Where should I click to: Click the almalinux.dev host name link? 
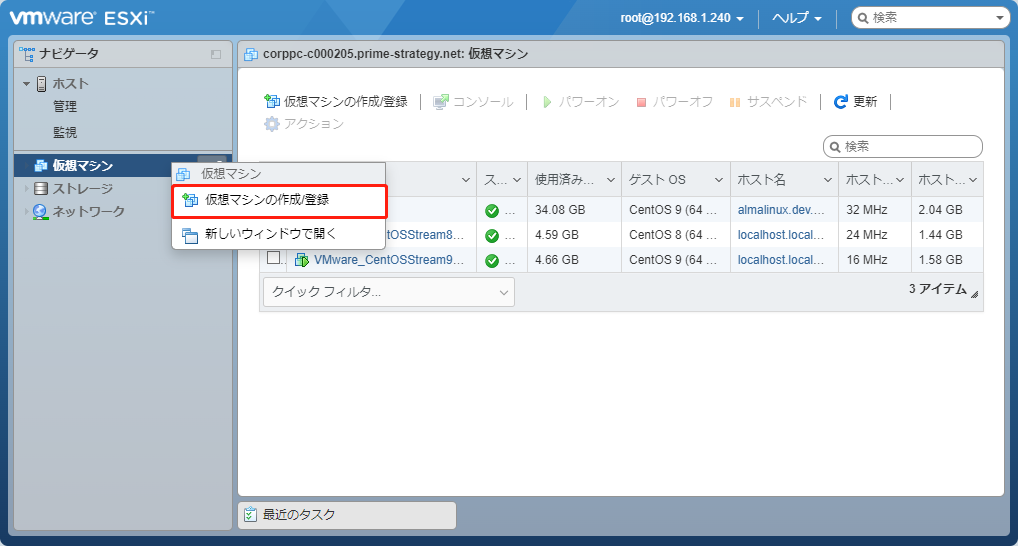[x=781, y=210]
